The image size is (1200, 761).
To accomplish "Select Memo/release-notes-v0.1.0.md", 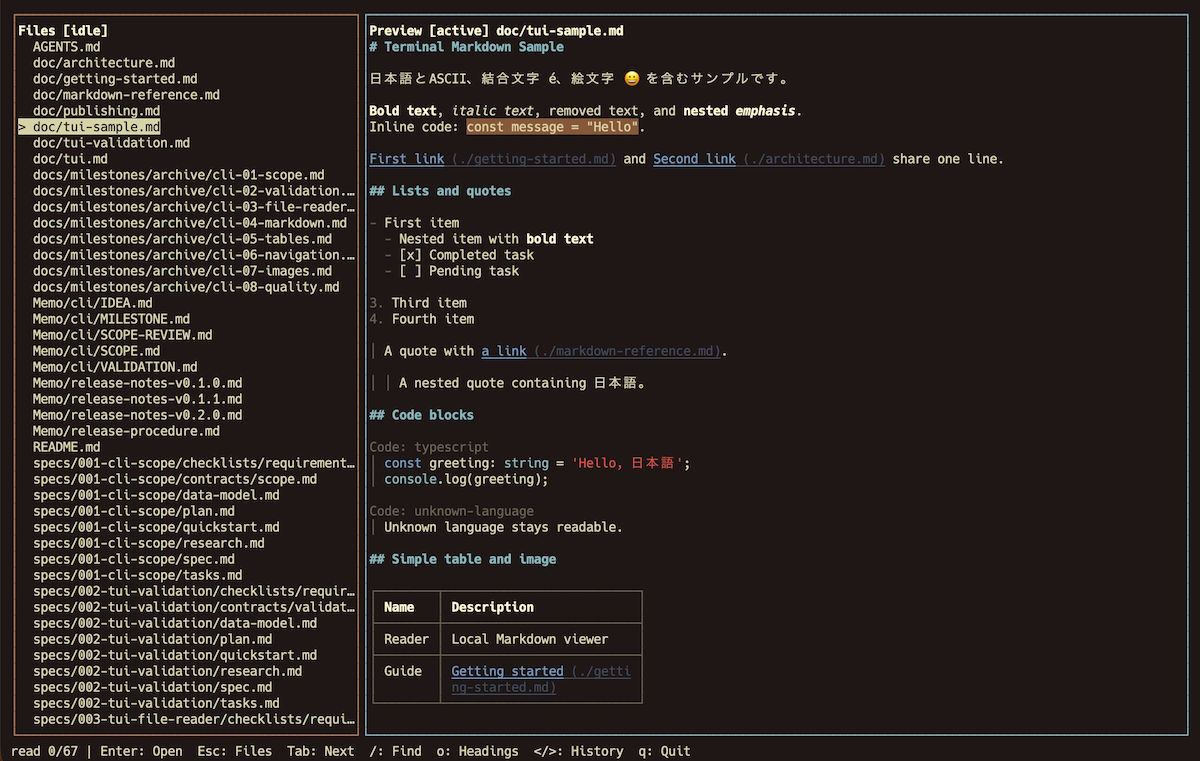I will (x=138, y=383).
